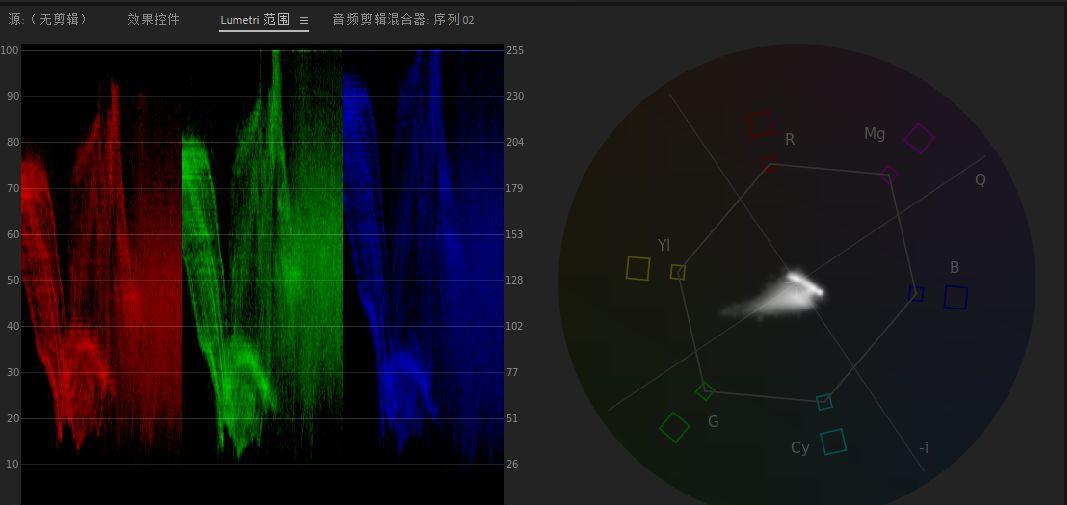
Task: Click the Cy label on the vectorscope
Action: click(x=800, y=448)
